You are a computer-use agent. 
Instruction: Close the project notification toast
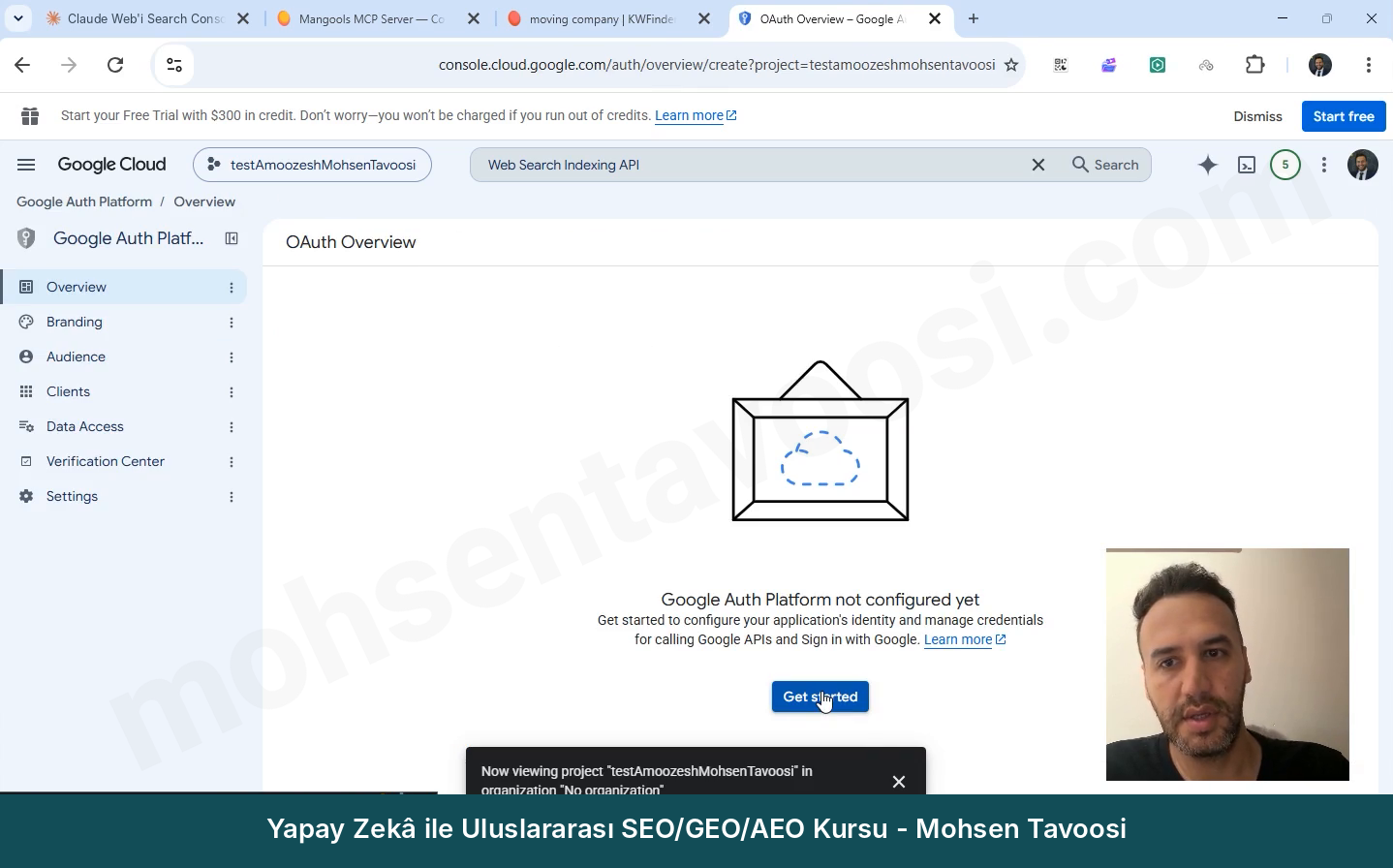[899, 782]
